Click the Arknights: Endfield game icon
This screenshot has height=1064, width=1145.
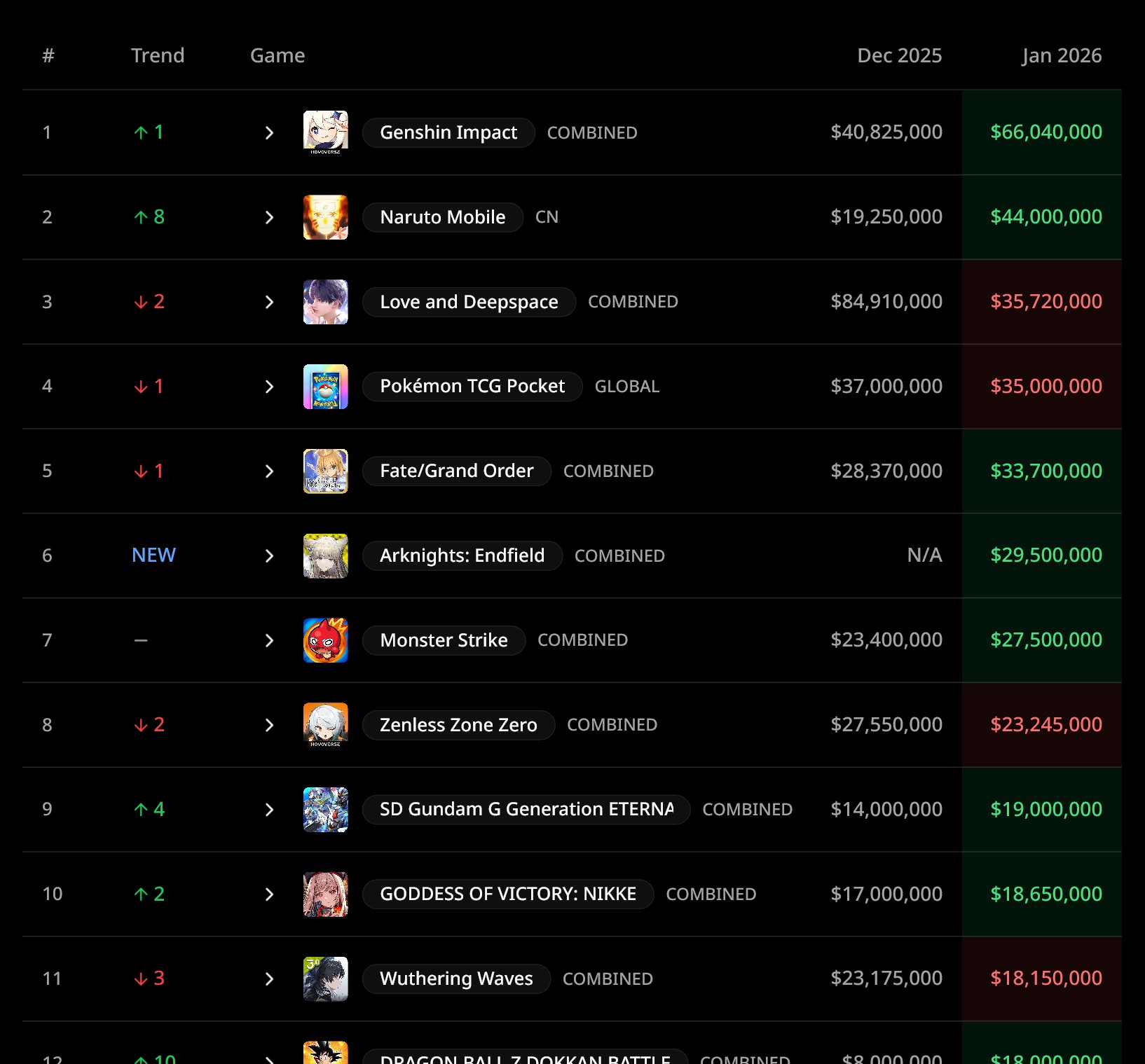pos(325,556)
